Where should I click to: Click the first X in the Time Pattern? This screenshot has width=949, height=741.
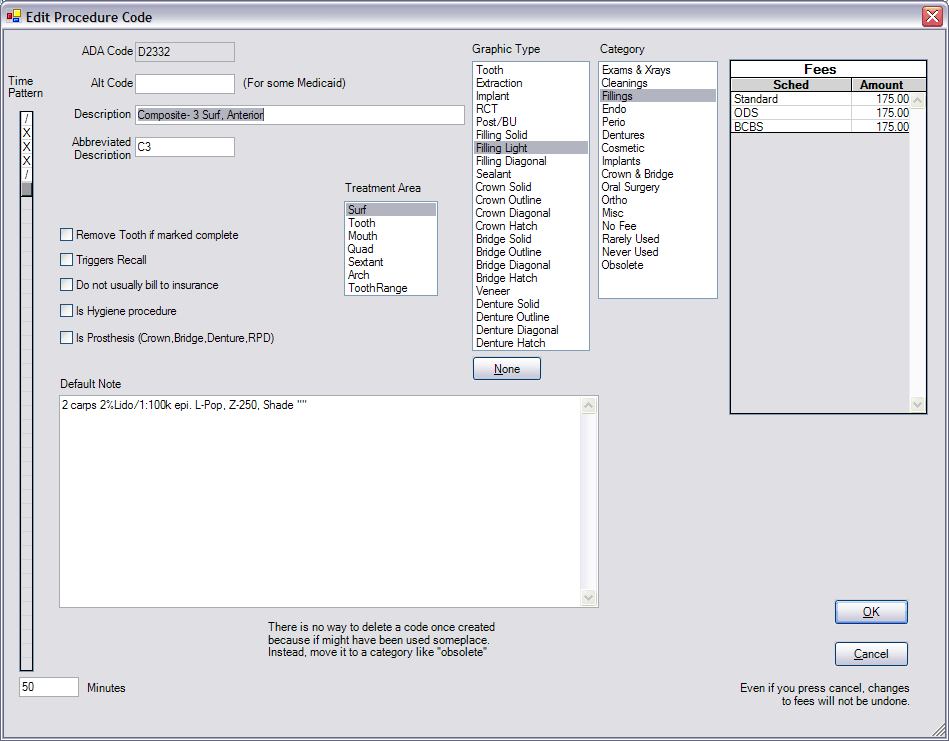click(27, 133)
